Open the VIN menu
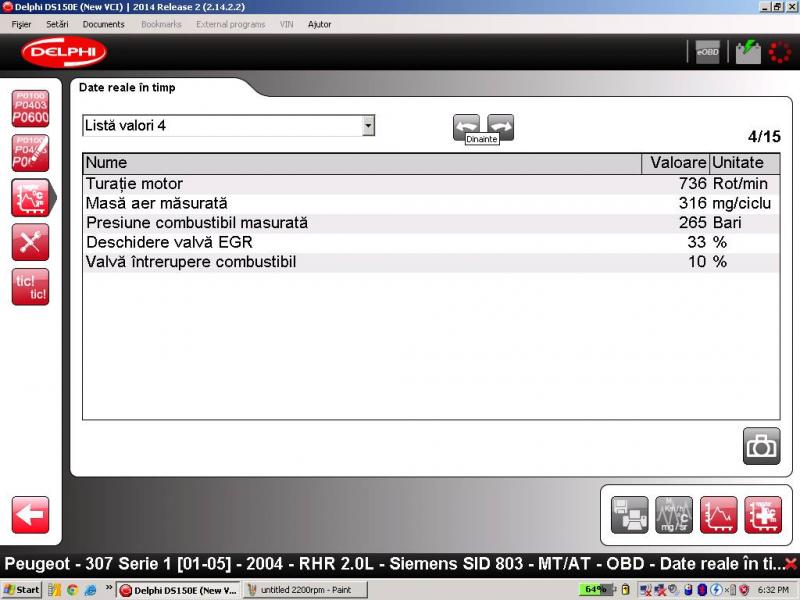 (287, 24)
